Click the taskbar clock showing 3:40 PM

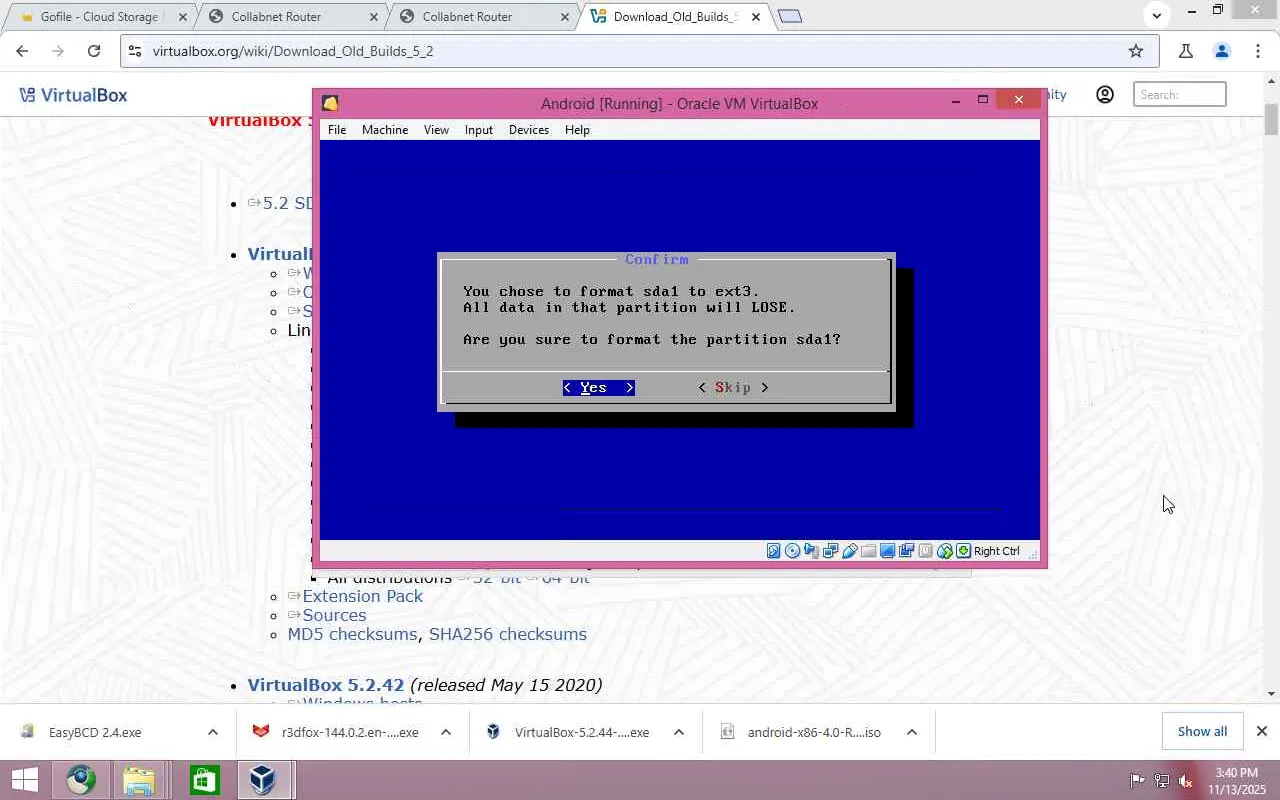[x=1236, y=781]
